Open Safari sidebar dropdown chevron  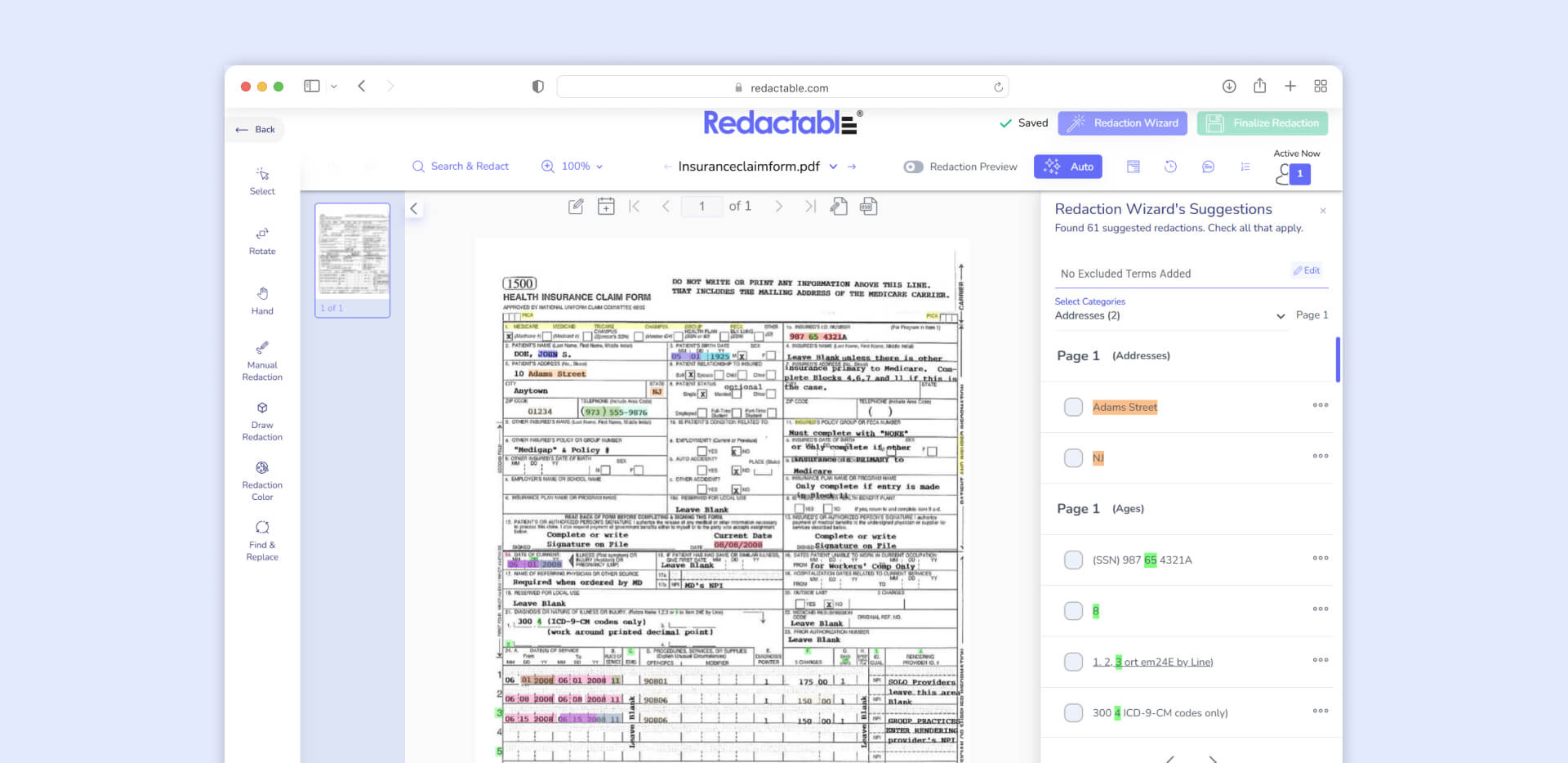(x=334, y=86)
